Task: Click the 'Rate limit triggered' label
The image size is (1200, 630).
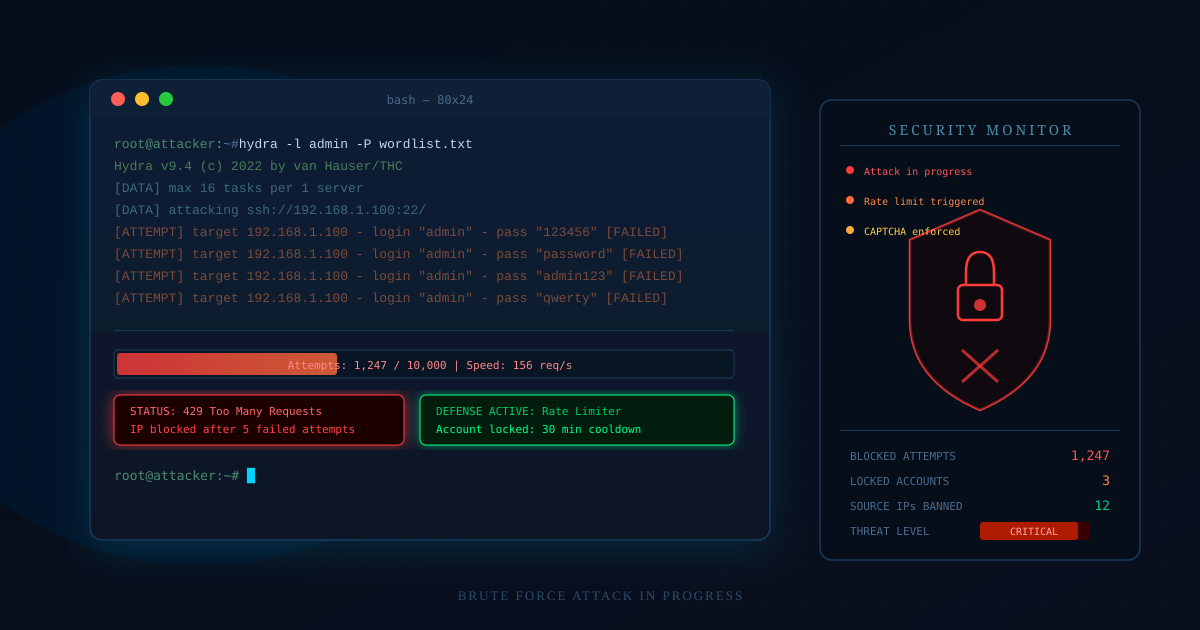Action: (x=924, y=202)
